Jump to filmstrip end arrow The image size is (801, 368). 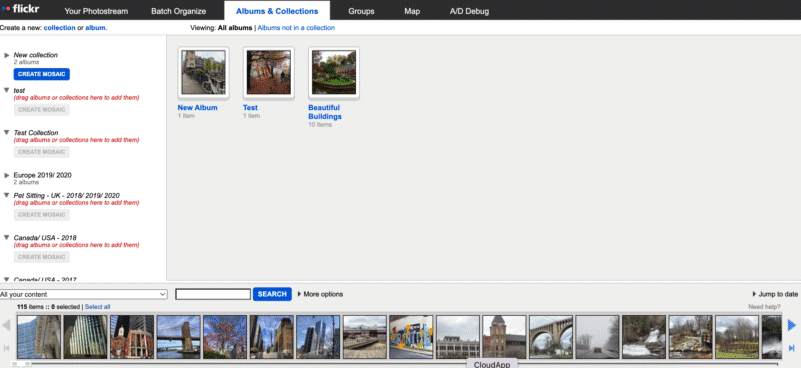coord(792,348)
